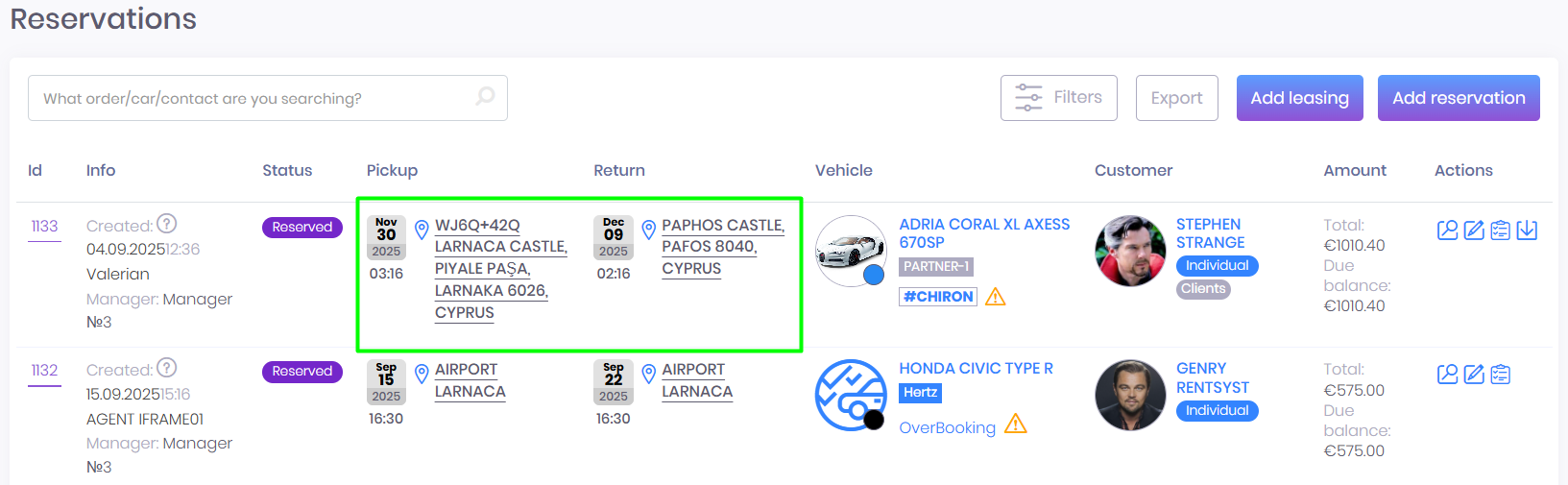Click the search magnifier icon
Screen dimensions: 1568x485
(486, 97)
